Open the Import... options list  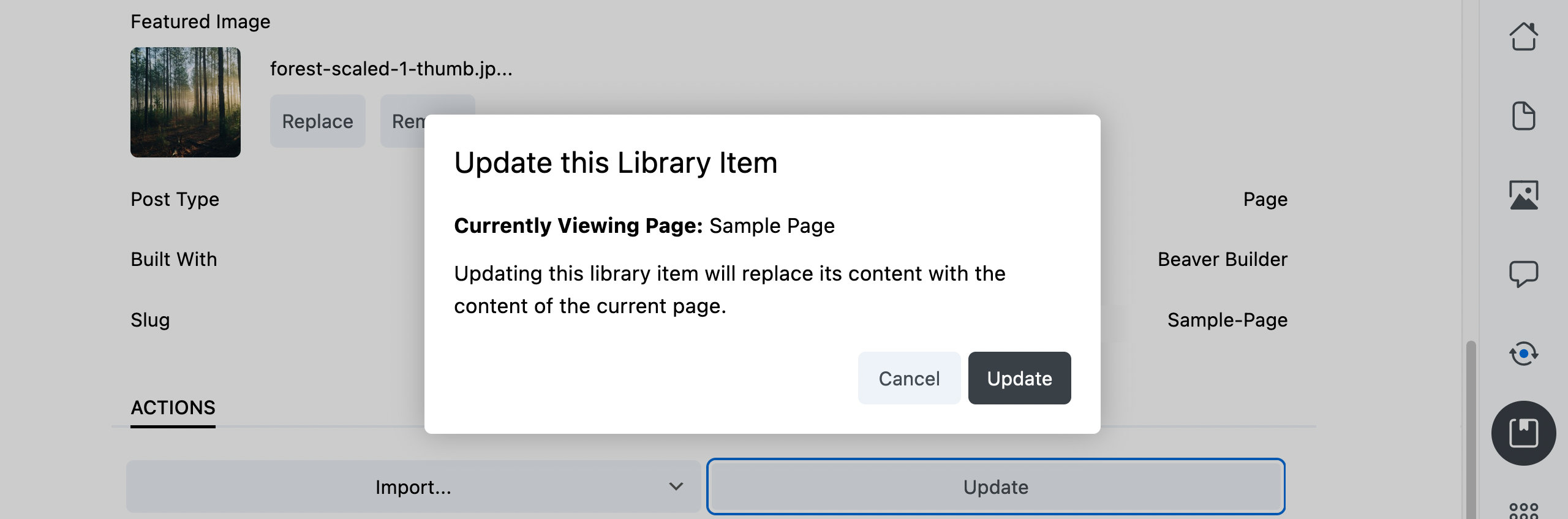(413, 487)
